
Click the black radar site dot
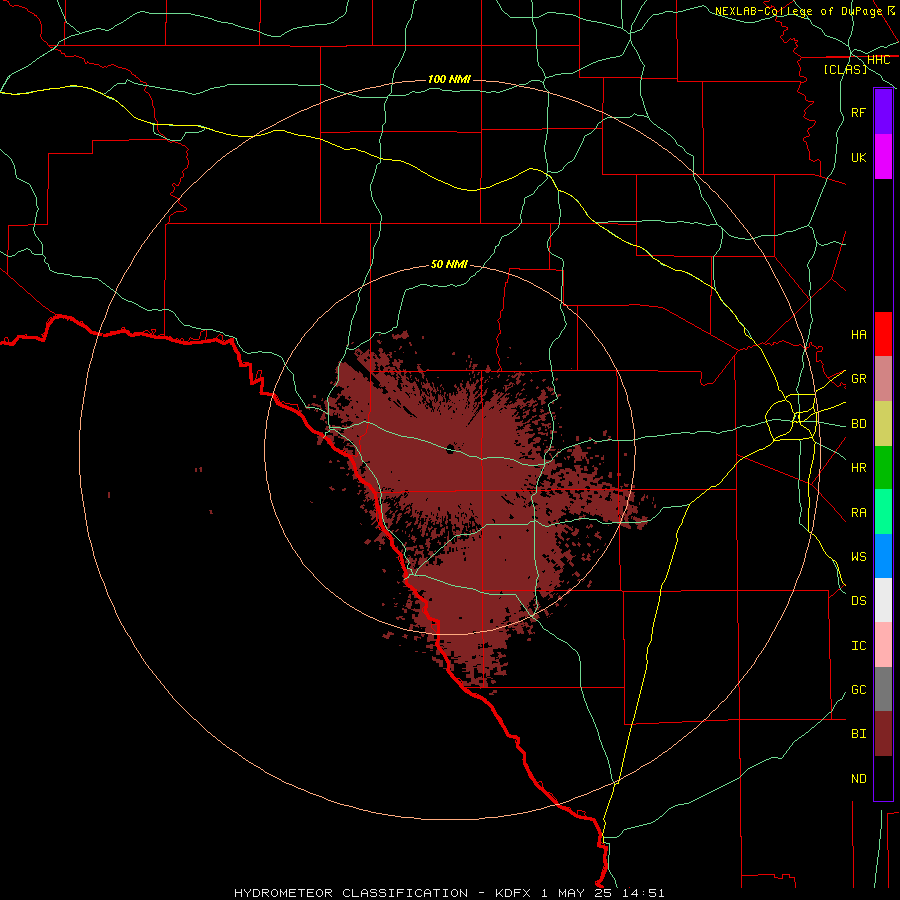tap(450, 449)
